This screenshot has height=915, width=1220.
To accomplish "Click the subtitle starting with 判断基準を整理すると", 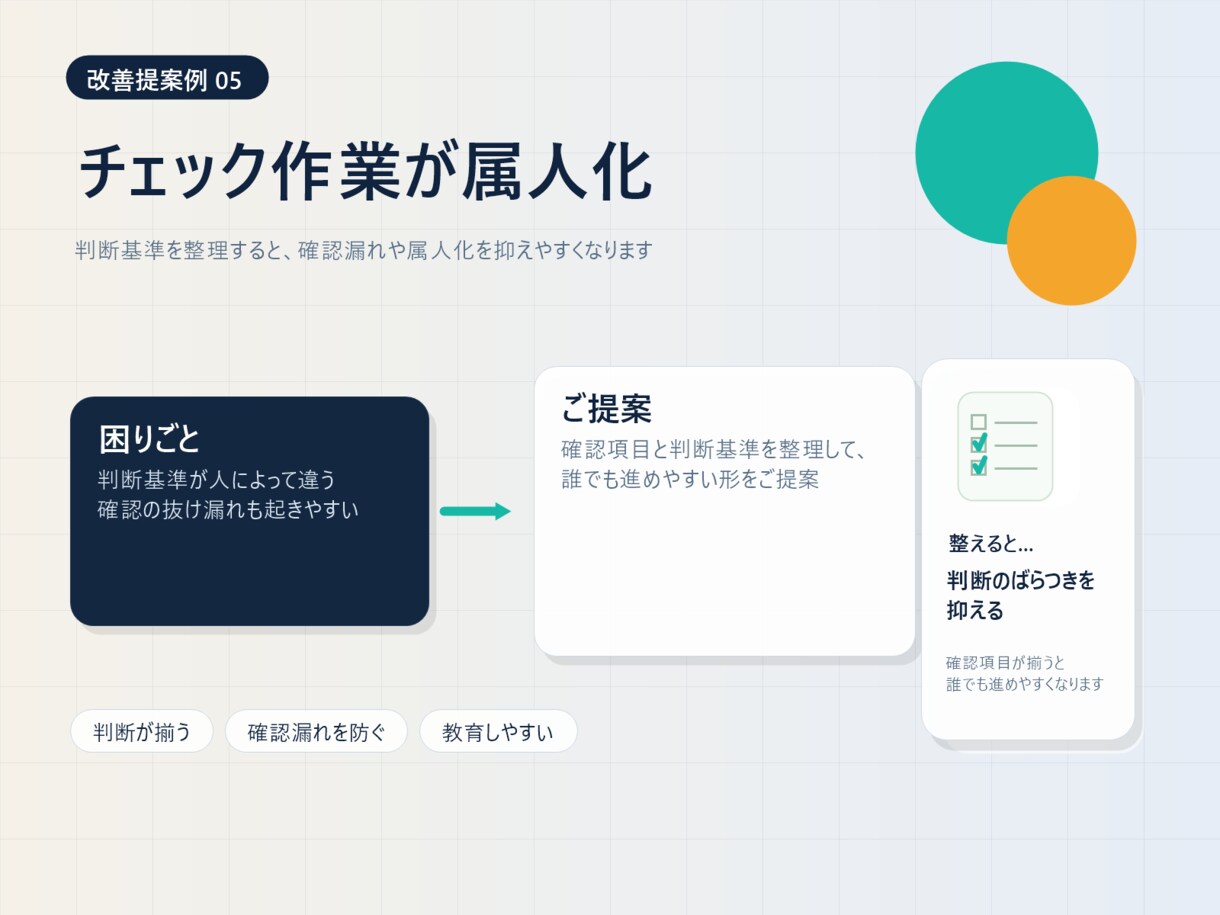I will (364, 250).
